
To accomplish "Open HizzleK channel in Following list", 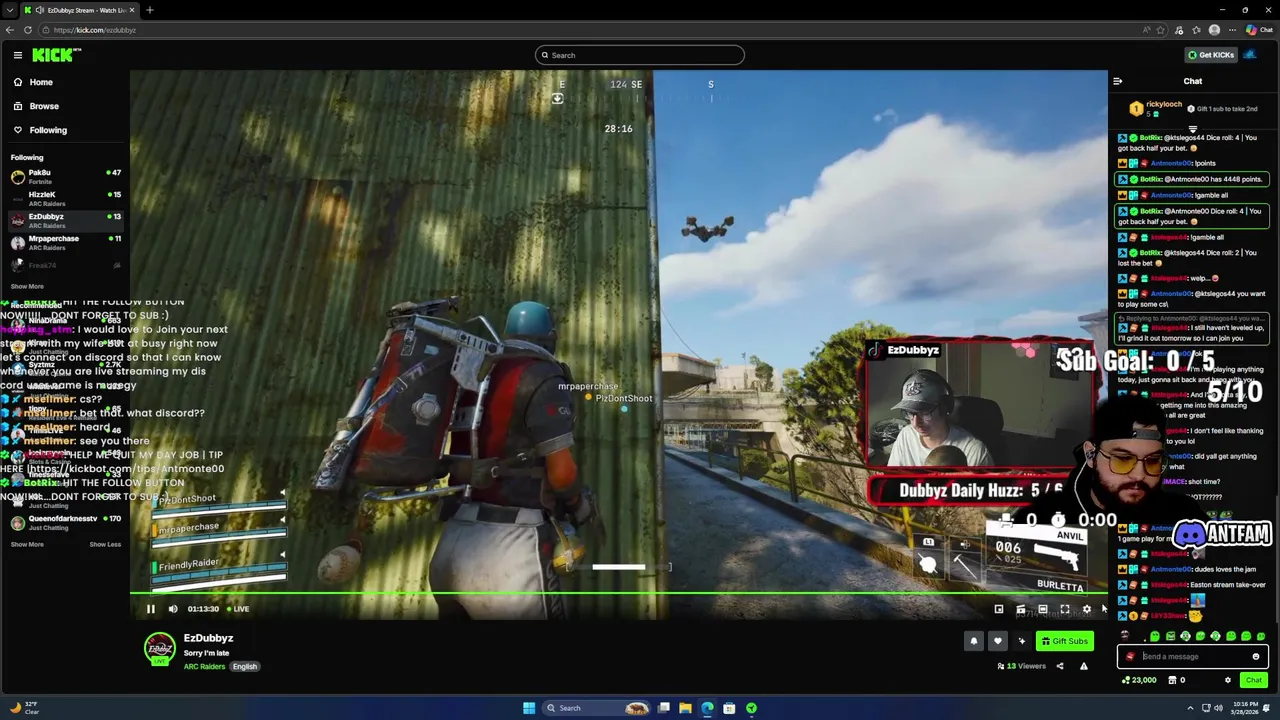I will point(65,199).
